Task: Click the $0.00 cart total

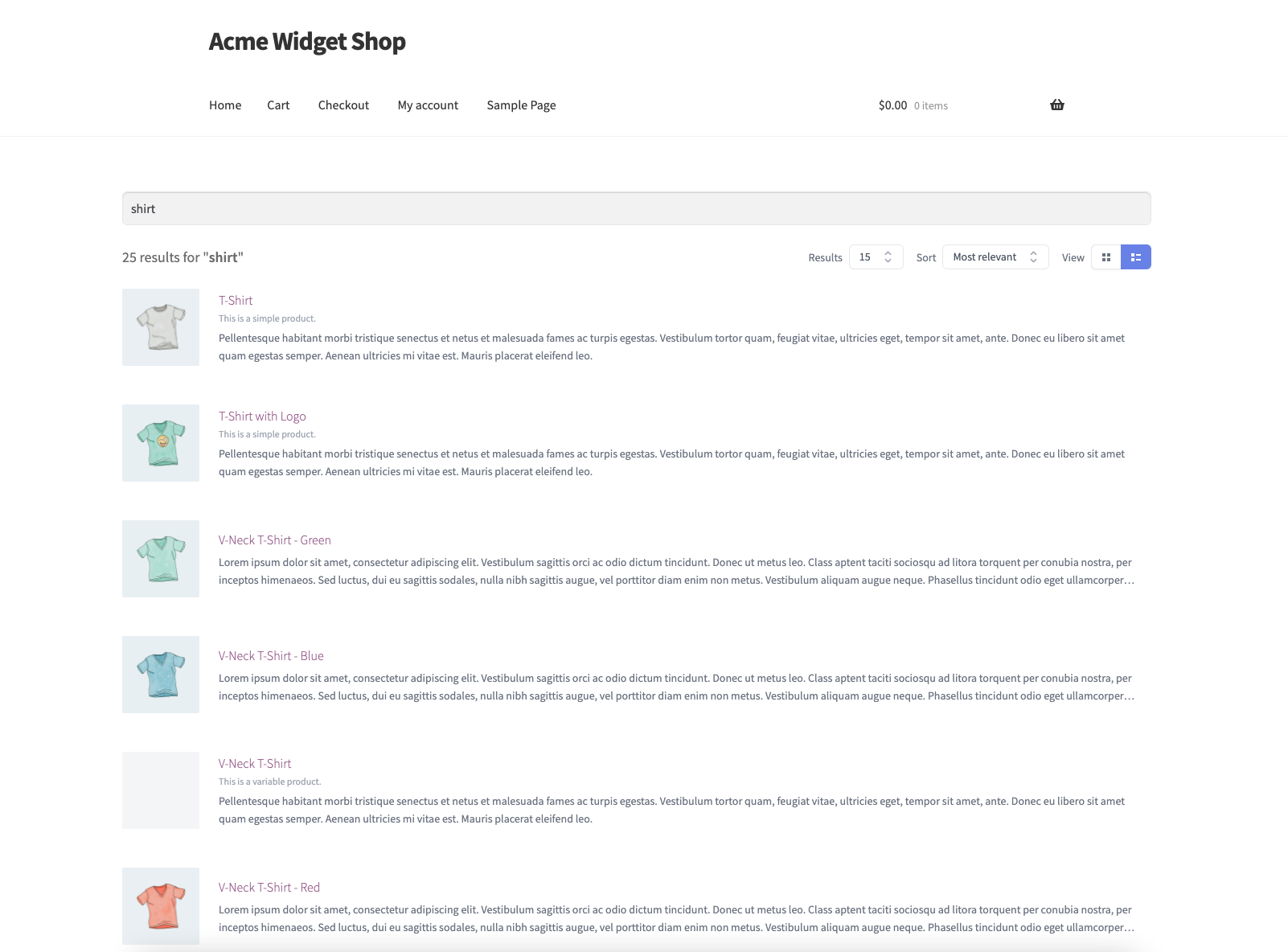Action: [x=892, y=105]
